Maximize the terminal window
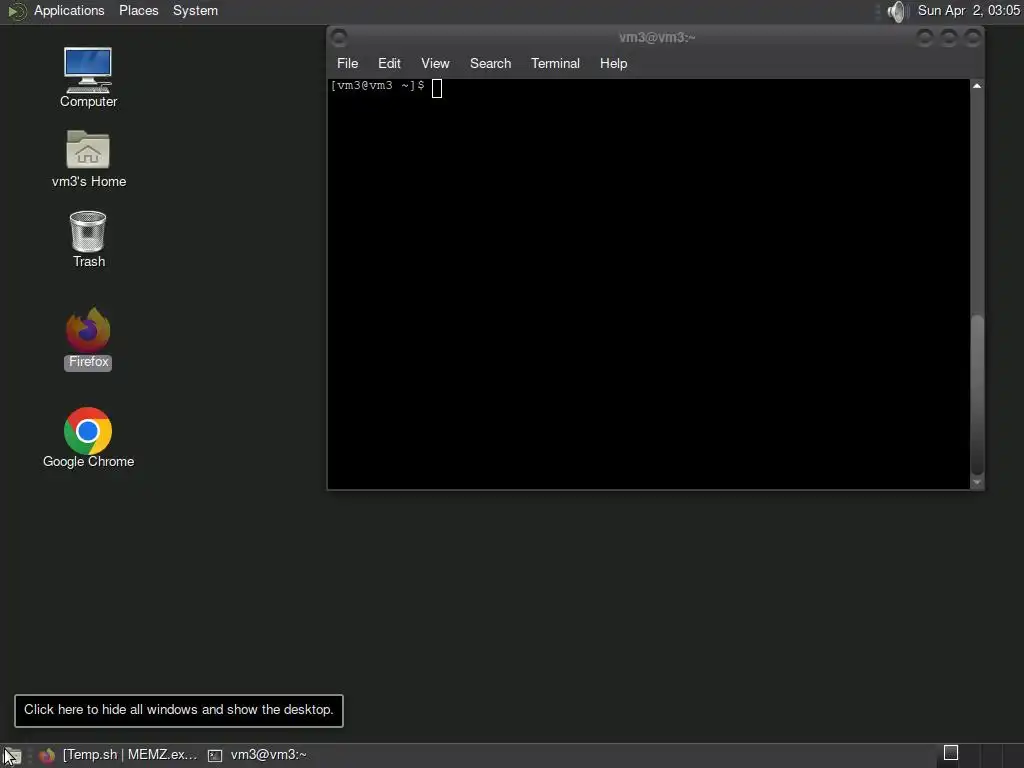The height and width of the screenshot is (768, 1024). (948, 38)
